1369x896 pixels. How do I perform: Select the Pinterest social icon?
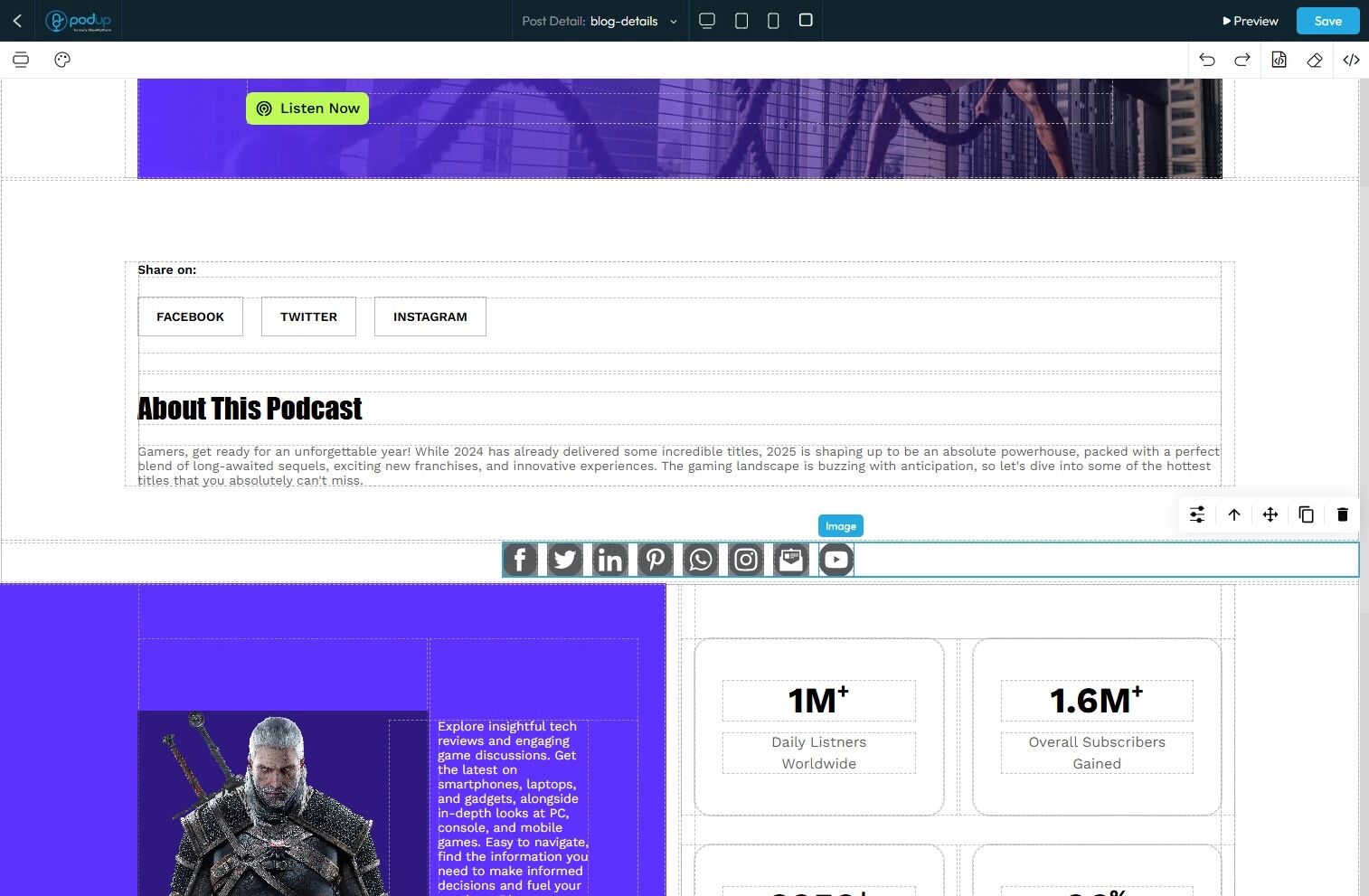coord(656,560)
